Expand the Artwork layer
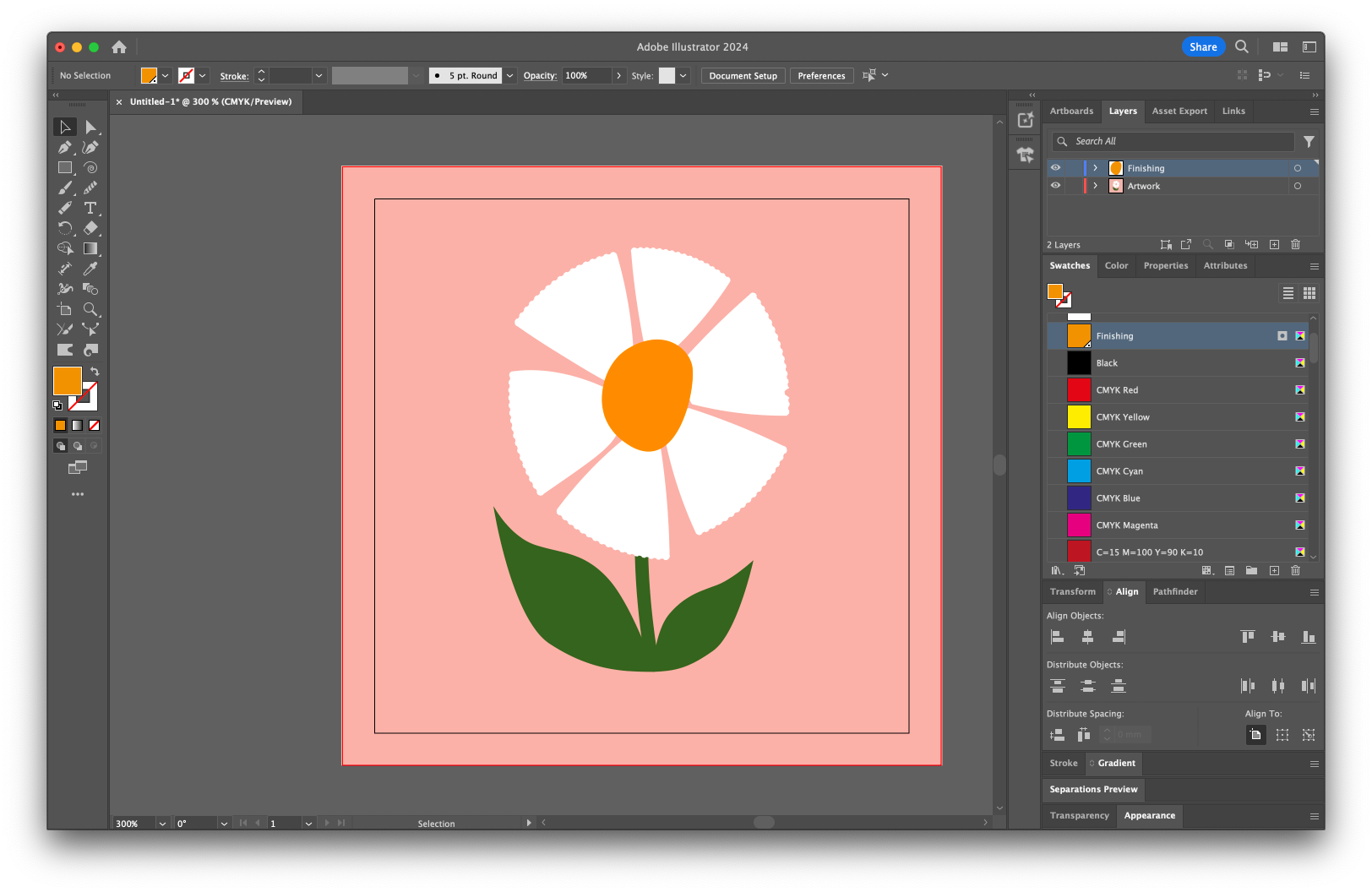 [1095, 186]
